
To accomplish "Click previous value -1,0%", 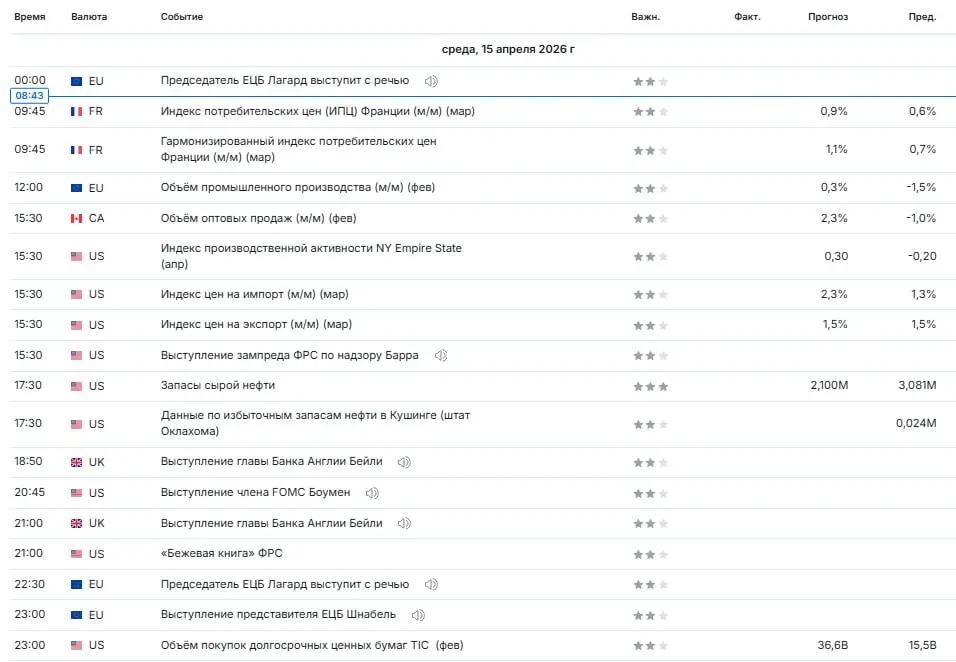I will [x=921, y=218].
